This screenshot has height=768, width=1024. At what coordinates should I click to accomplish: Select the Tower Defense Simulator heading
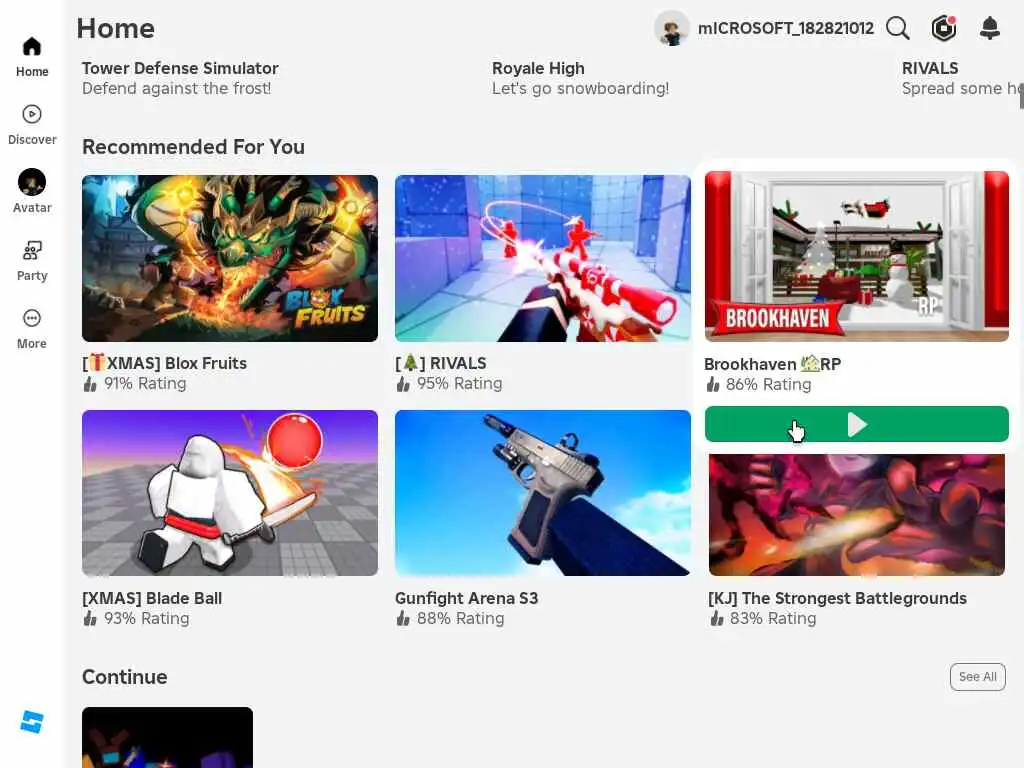pos(180,68)
